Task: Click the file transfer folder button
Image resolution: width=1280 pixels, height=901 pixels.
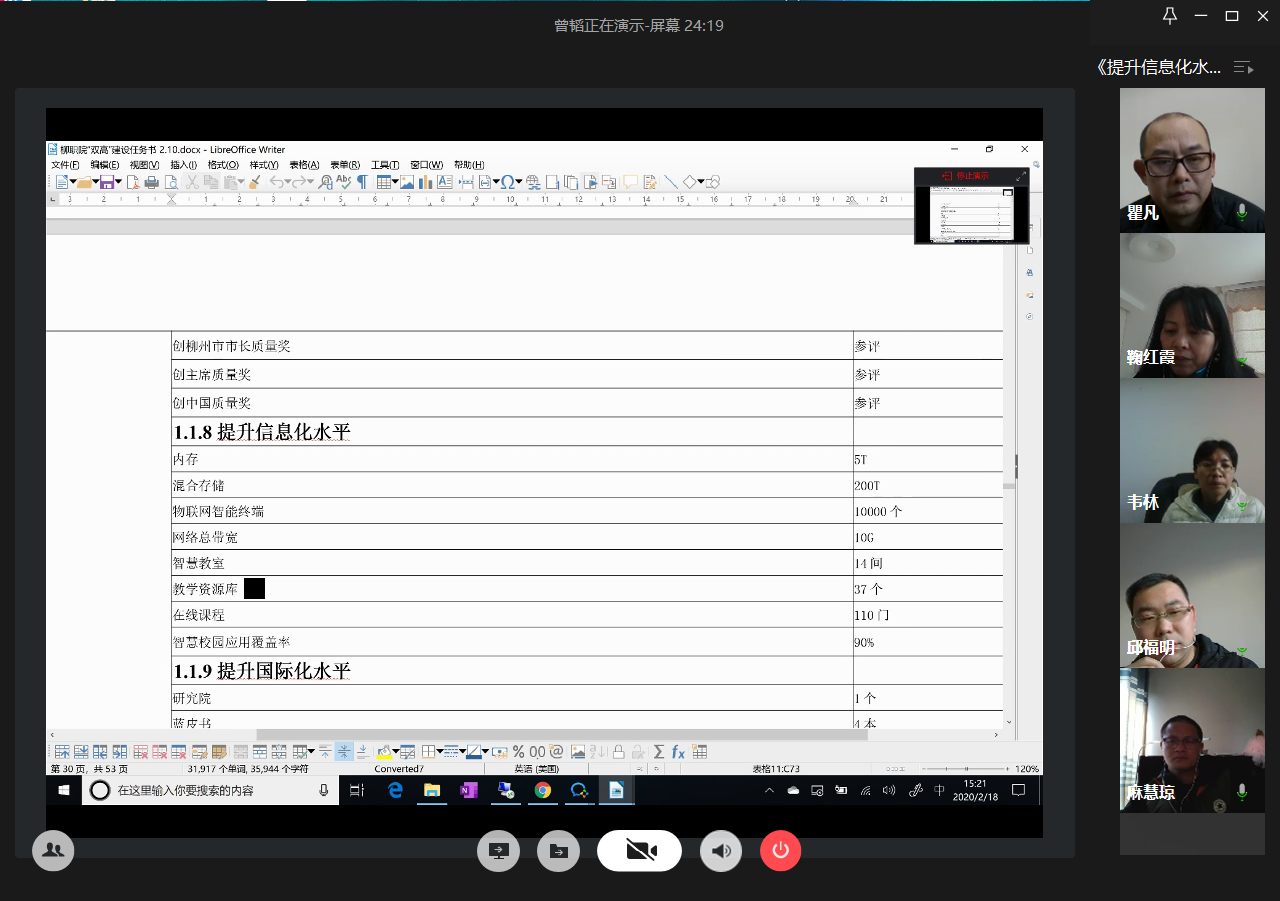Action: 558,851
